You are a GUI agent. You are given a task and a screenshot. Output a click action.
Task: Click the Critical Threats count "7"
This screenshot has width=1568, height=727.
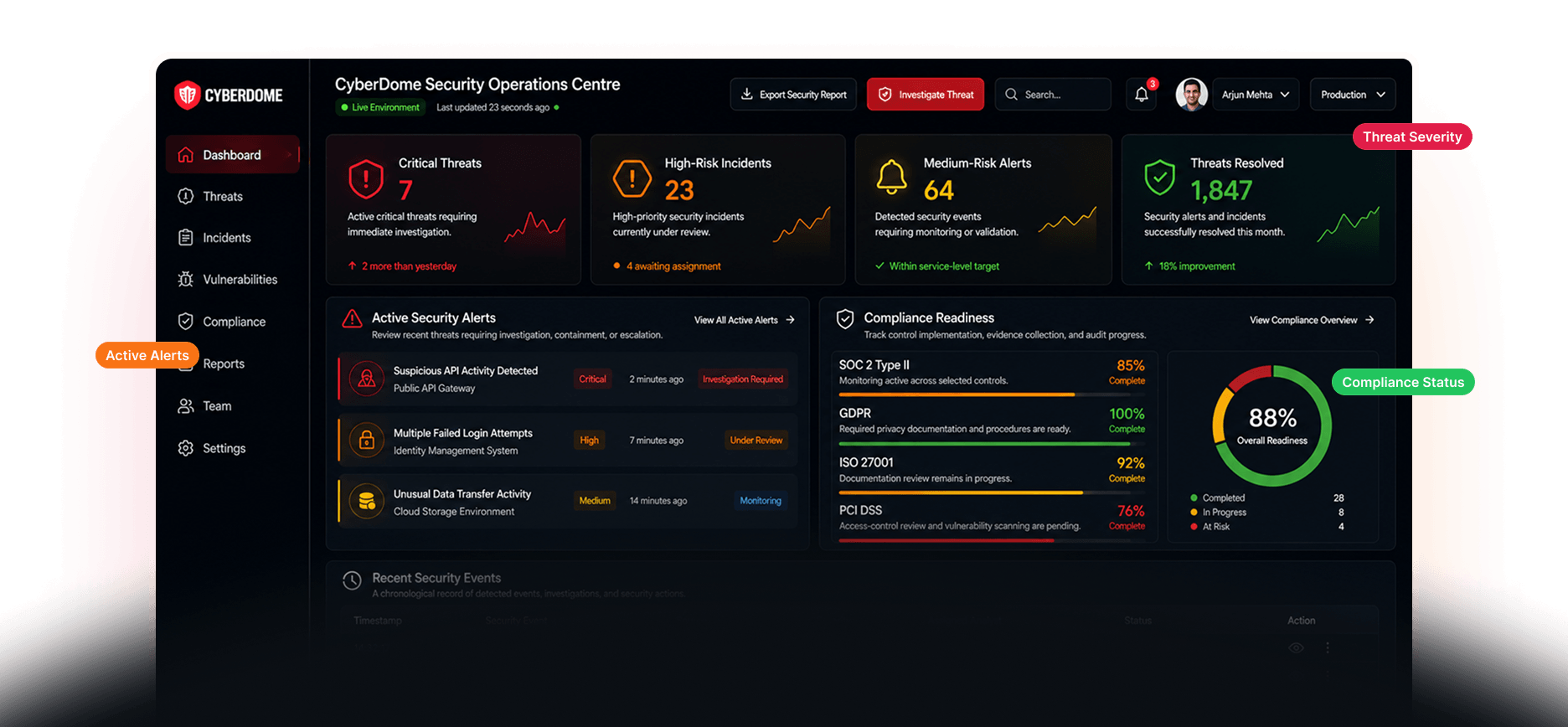[x=405, y=191]
